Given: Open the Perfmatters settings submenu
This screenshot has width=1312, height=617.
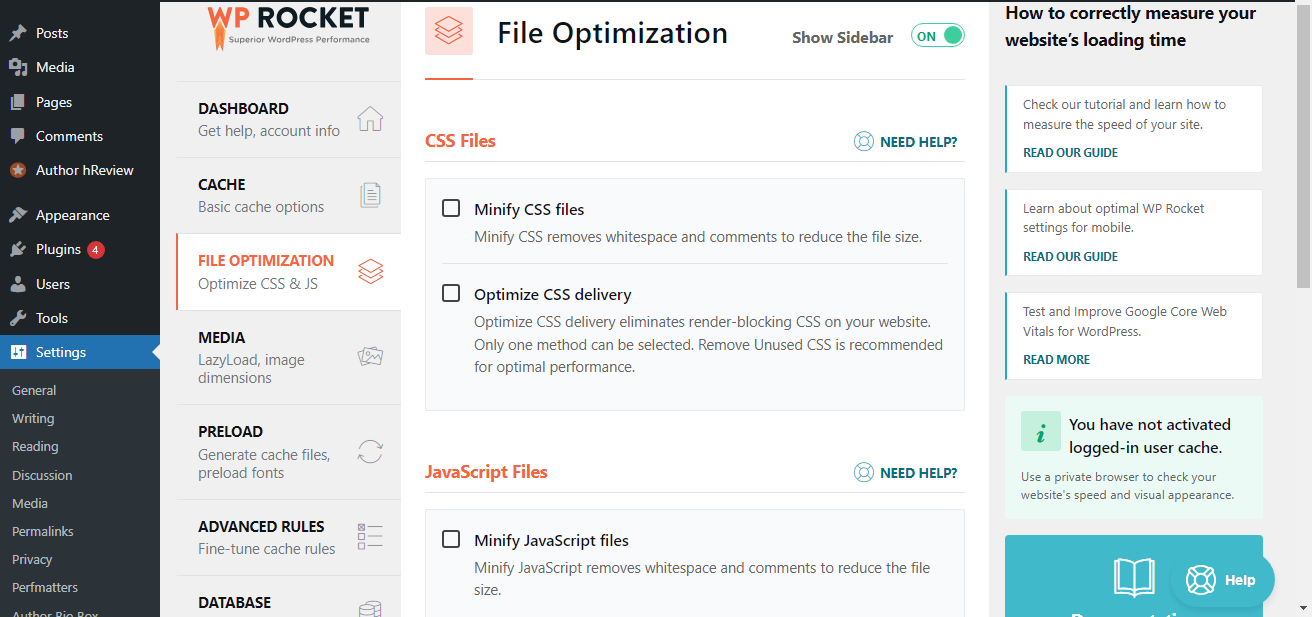Looking at the screenshot, I should [x=45, y=587].
